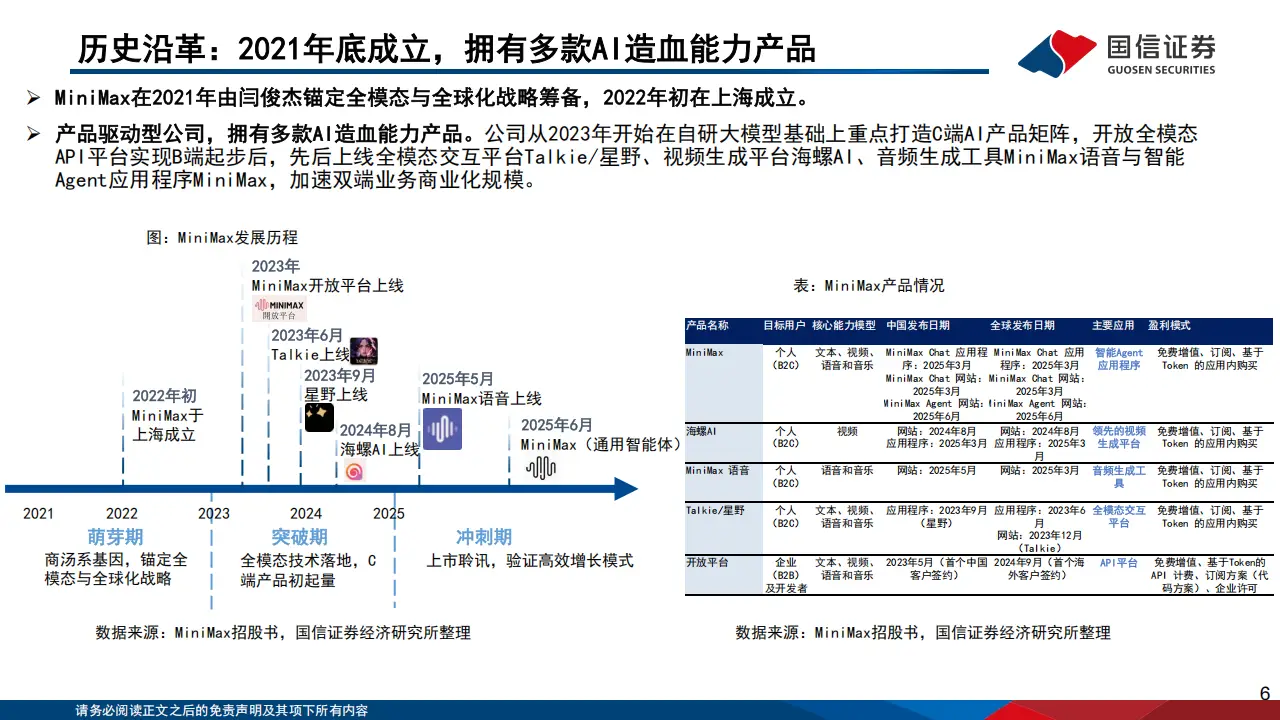Screen dimensions: 1280x720
Task: Click the 2023年6月 Talkie上线 event
Action: [310, 345]
